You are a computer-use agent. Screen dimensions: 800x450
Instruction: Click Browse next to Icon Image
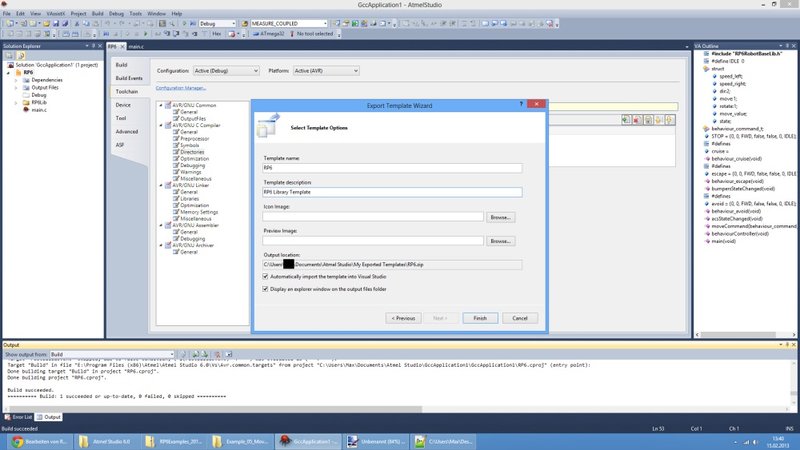501,216
